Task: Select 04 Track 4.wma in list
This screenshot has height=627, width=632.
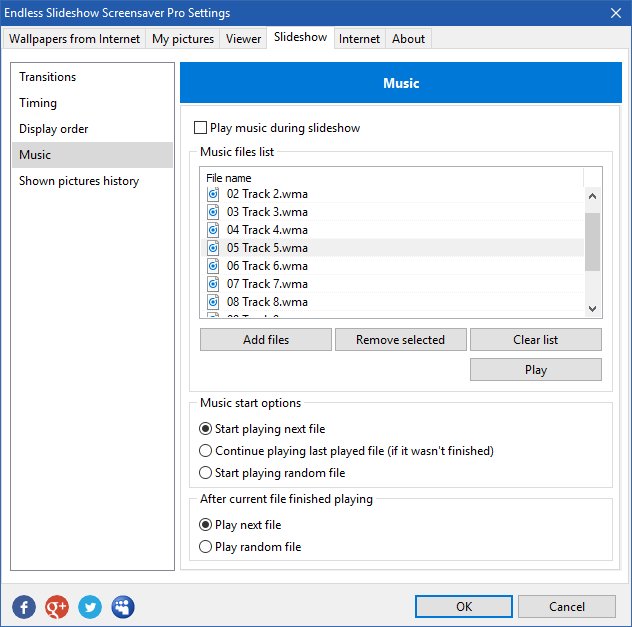Action: tap(392, 230)
